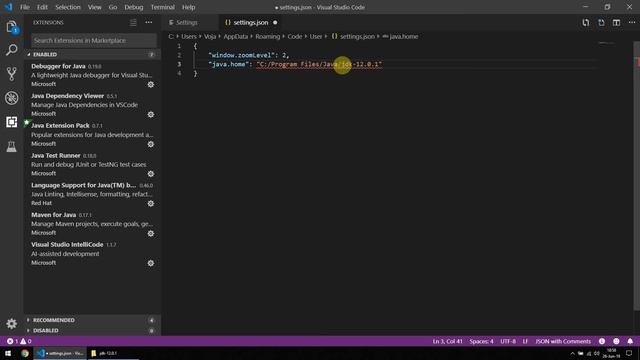Click the java.home path string value
The image size is (640, 360).
pos(319,64)
